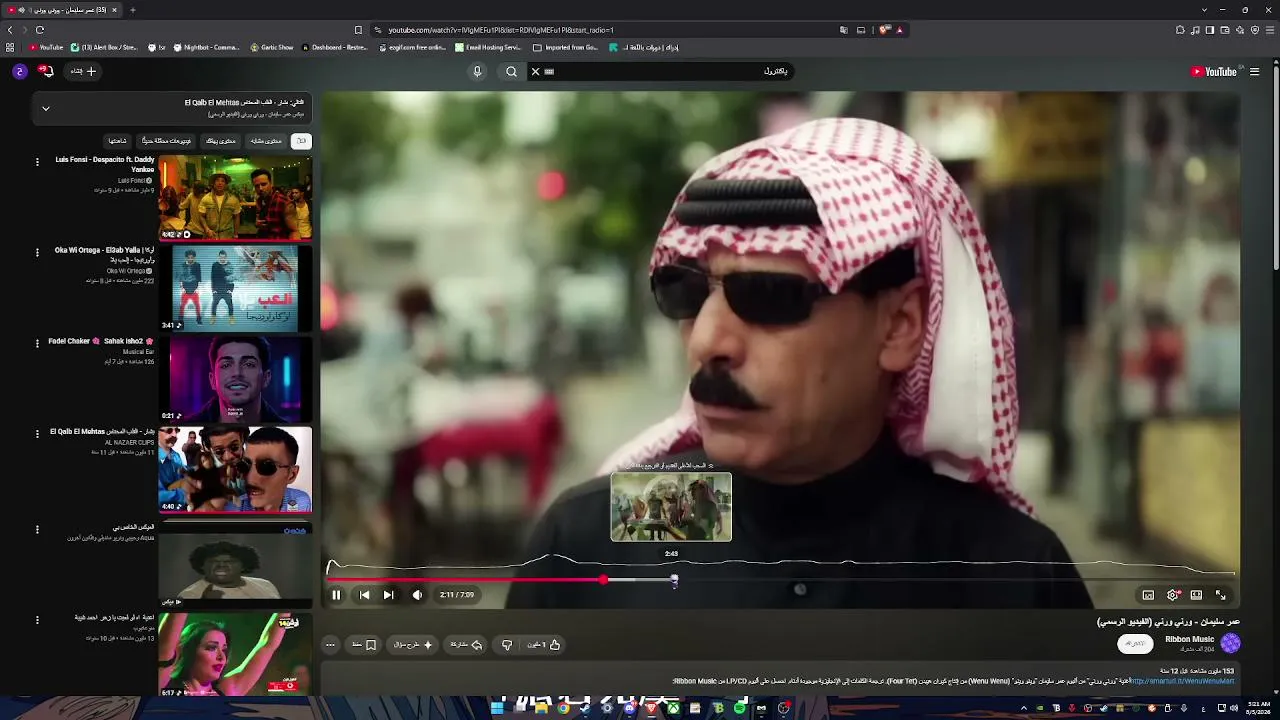
Task: Play the Despacito video thumbnail
Action: coord(235,198)
